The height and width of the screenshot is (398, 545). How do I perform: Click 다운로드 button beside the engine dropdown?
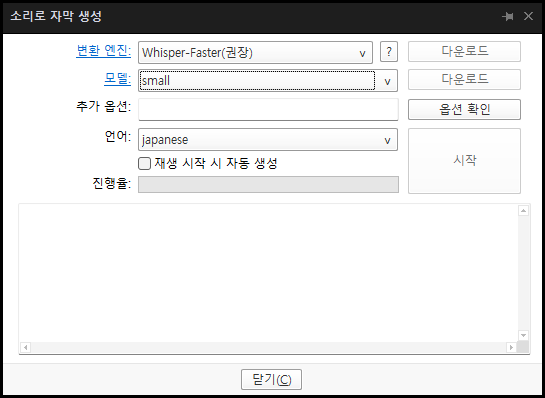point(464,51)
